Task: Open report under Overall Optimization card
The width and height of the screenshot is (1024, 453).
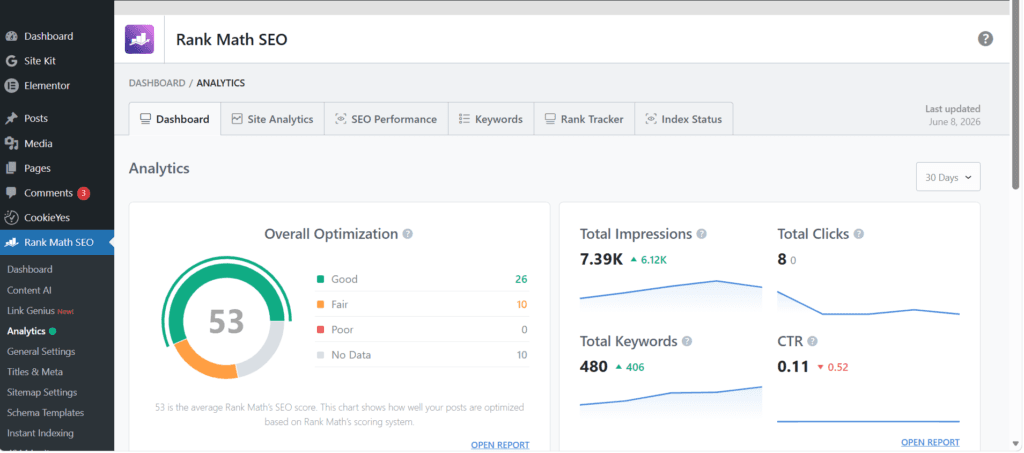Action: [x=500, y=445]
